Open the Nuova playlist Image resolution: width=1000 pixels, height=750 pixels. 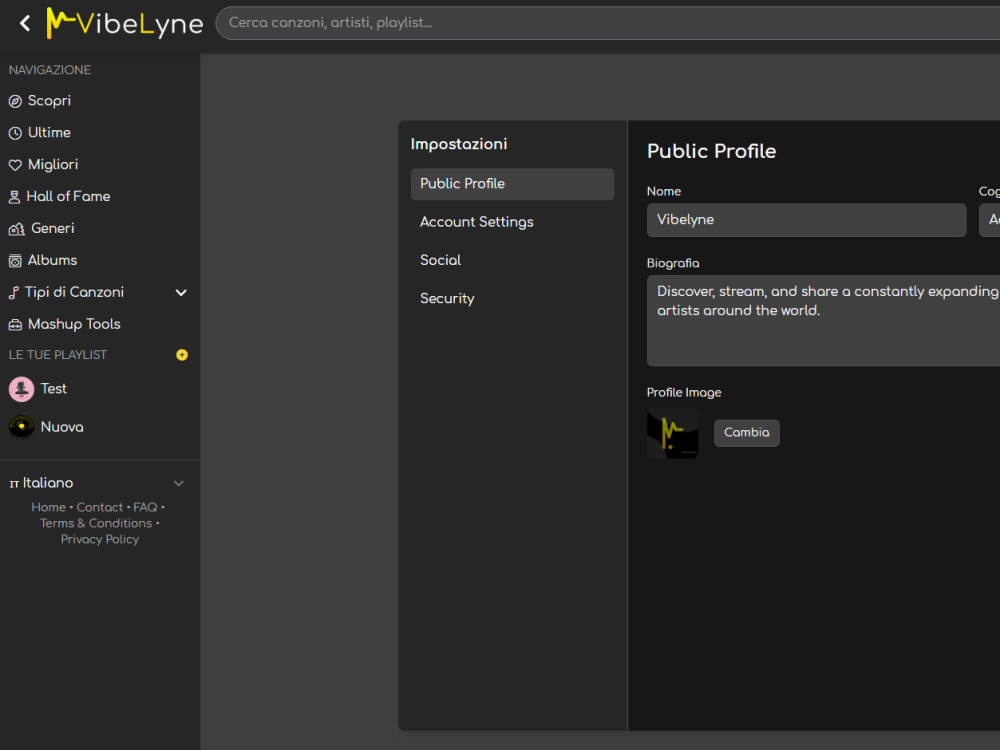coord(62,427)
